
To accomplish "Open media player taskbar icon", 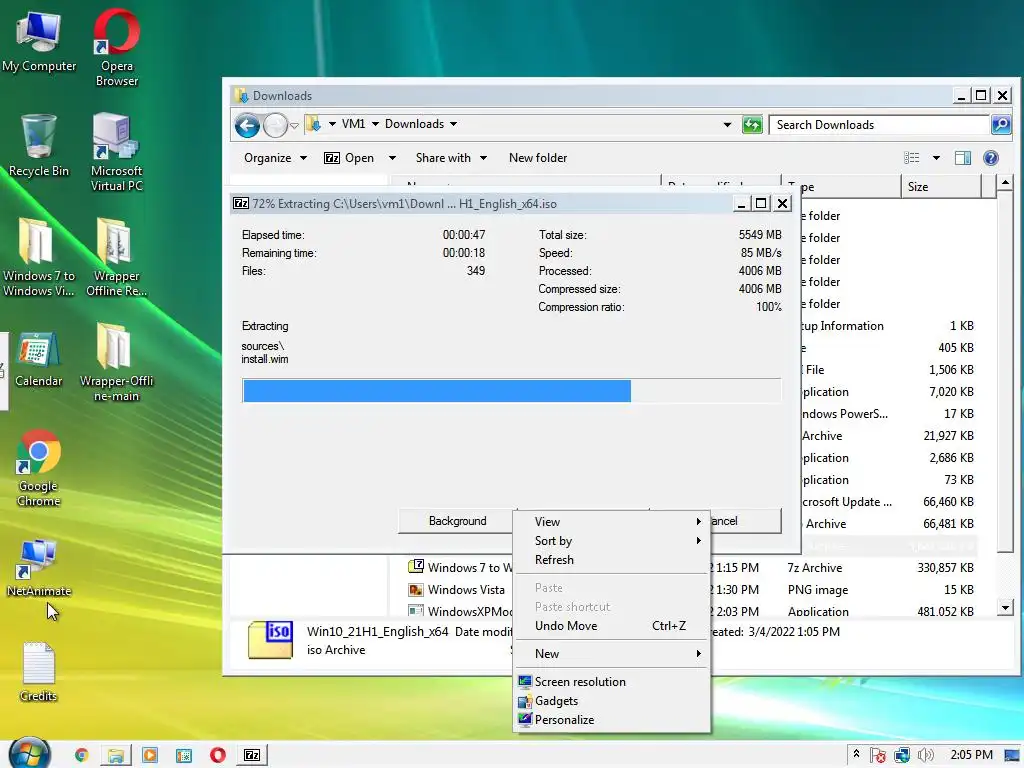I will click(150, 755).
